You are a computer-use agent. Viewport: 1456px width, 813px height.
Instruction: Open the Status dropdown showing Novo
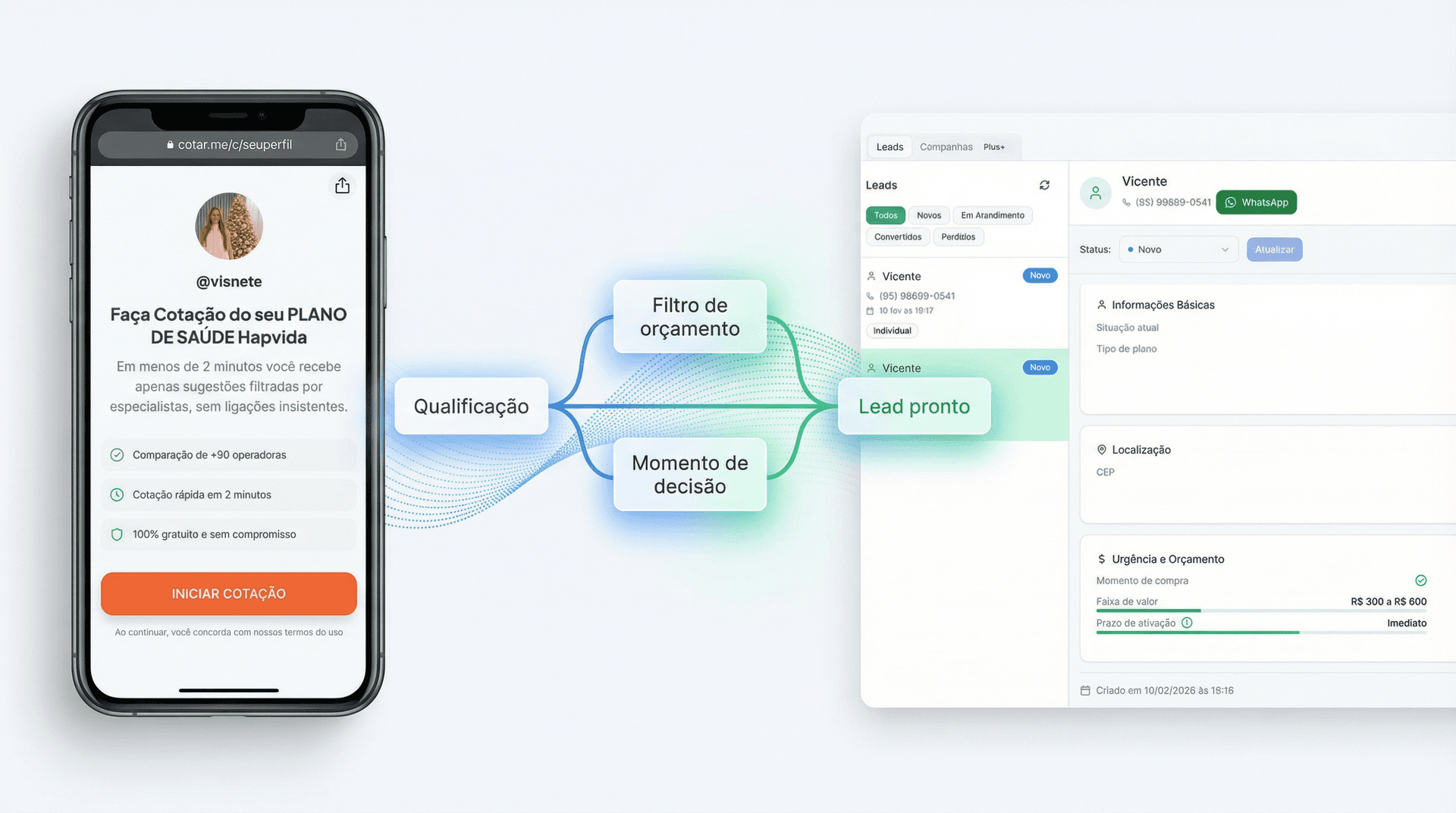click(1178, 250)
